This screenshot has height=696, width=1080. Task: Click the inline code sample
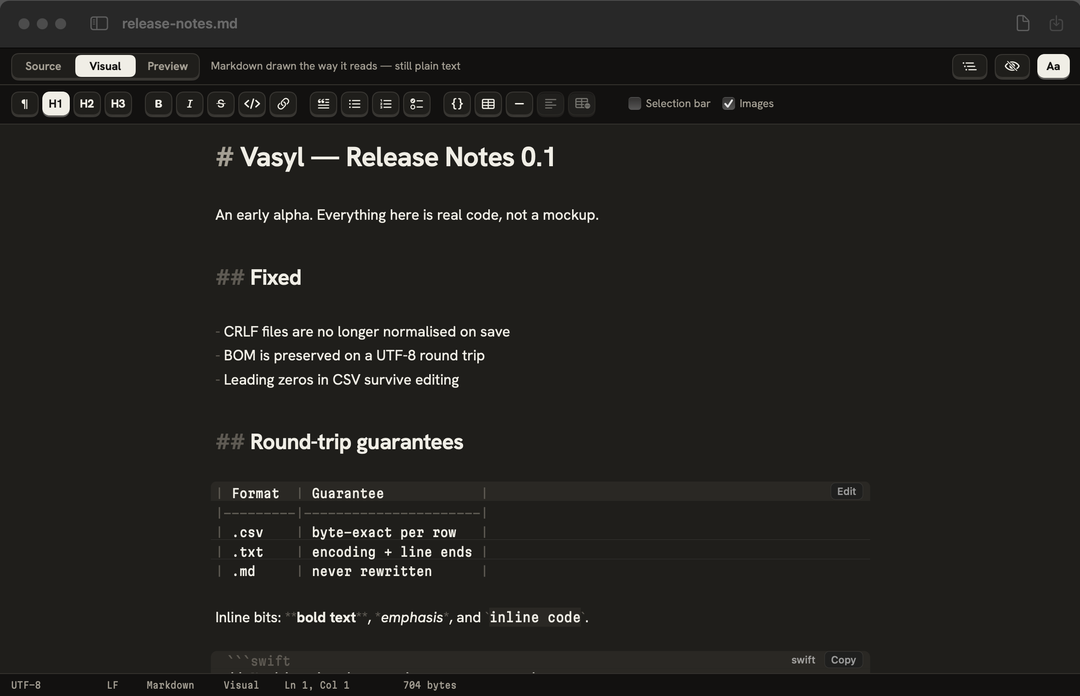tap(535, 617)
